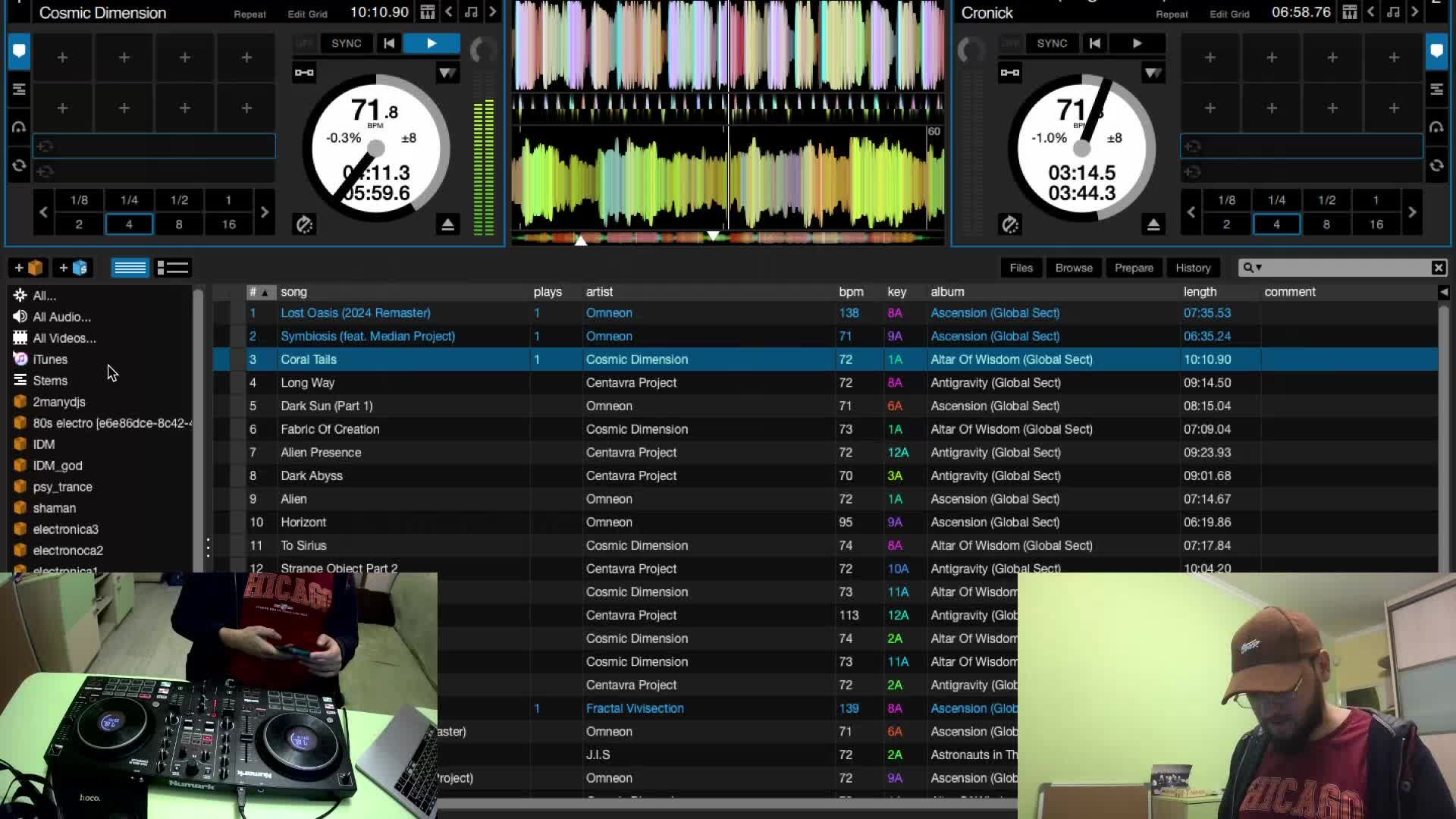1456x819 pixels.
Task: Select right deck headphones icon
Action: 1436,127
